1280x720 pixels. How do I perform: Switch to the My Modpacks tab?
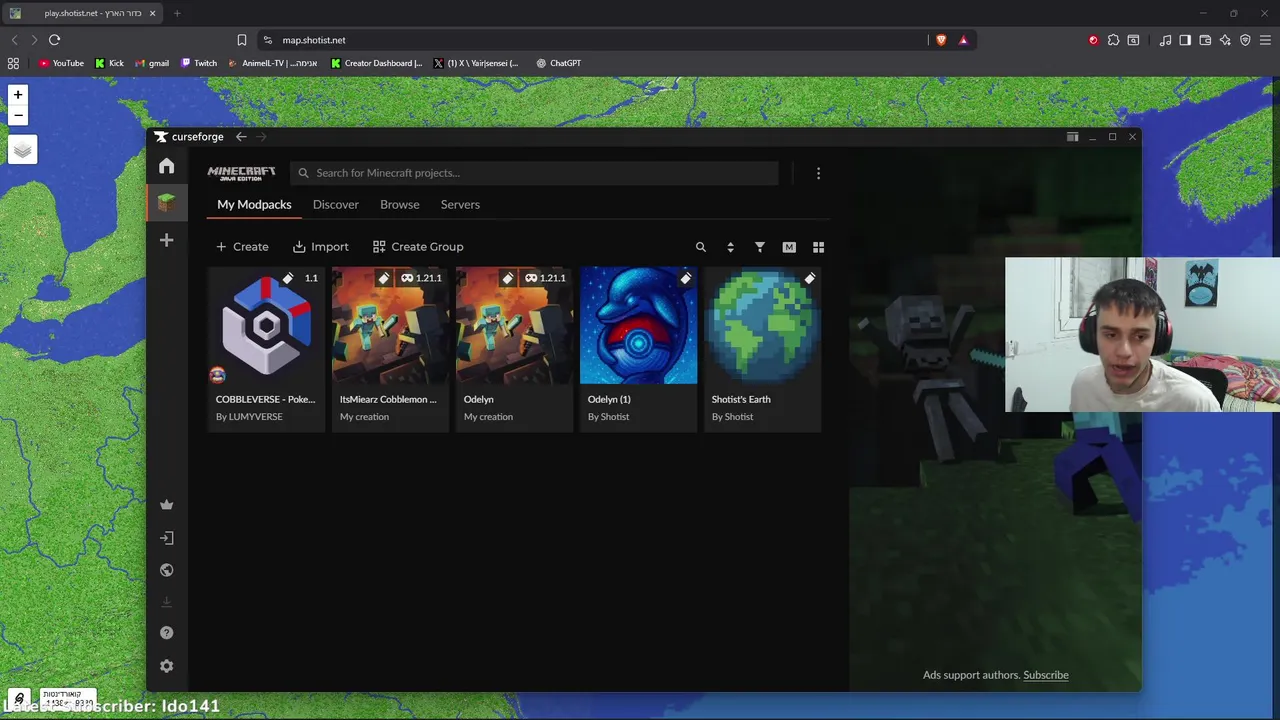254,204
